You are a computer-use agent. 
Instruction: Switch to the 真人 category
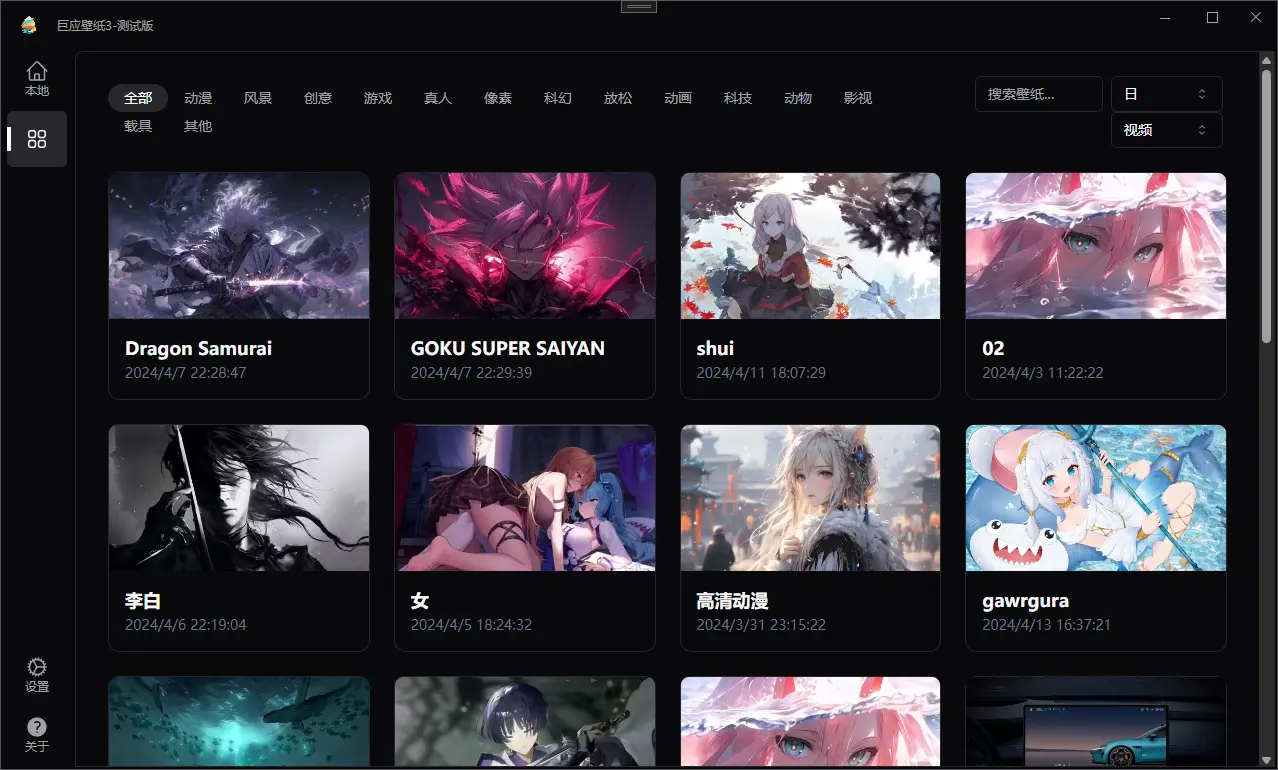point(438,98)
